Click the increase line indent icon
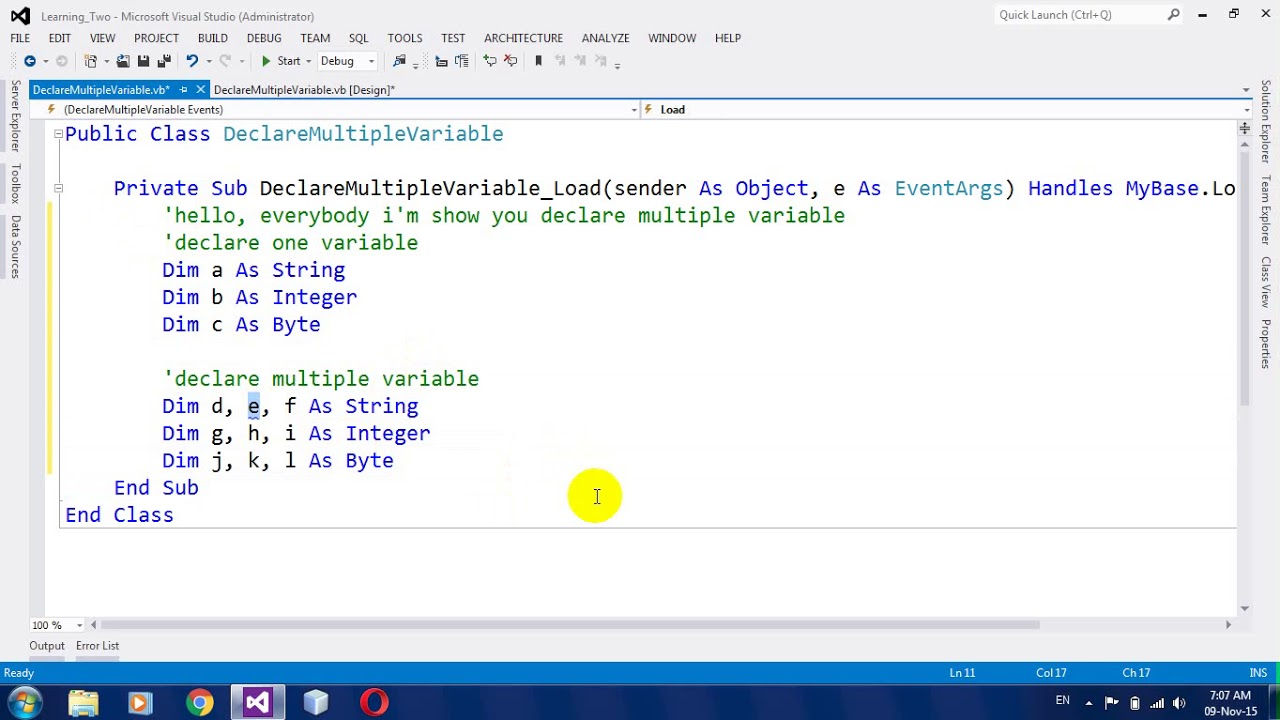1280x720 pixels. [462, 61]
